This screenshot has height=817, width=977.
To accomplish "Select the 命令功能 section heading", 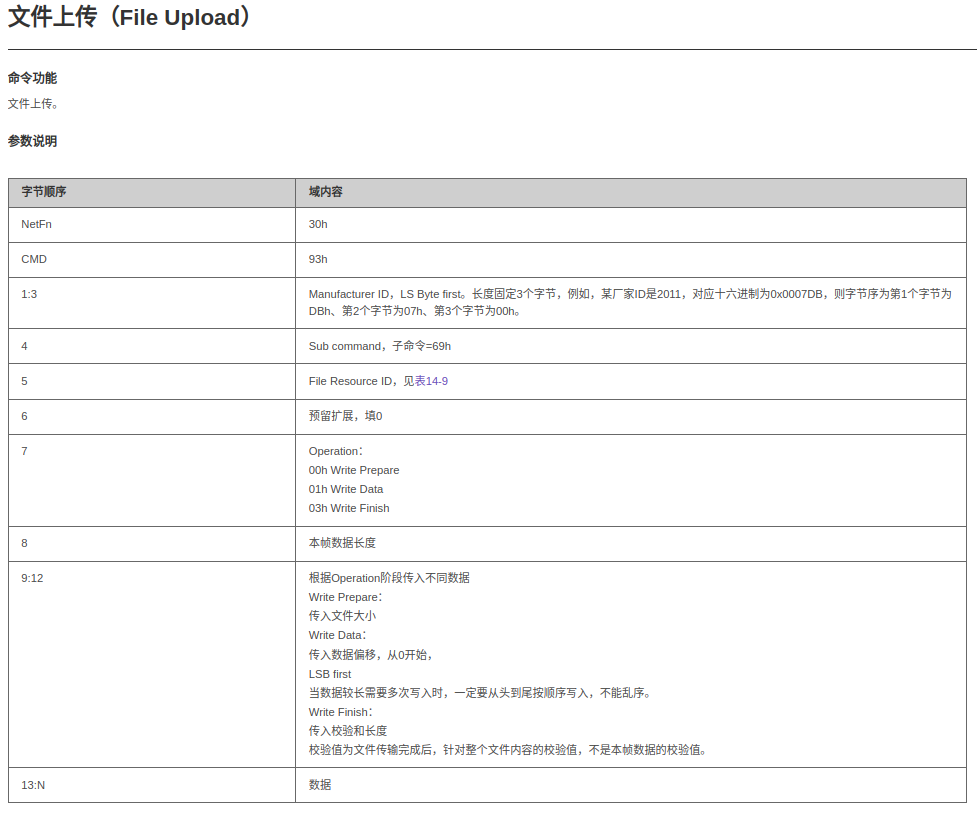I will click(x=32, y=78).
